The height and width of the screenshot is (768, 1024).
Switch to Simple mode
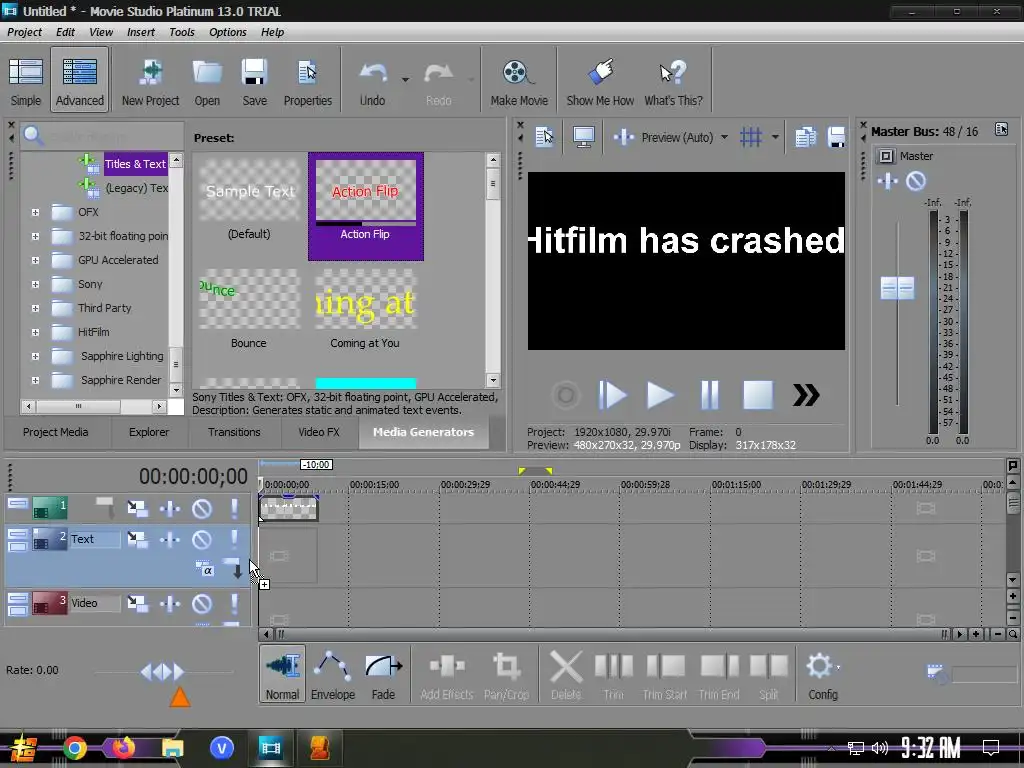[x=25, y=82]
